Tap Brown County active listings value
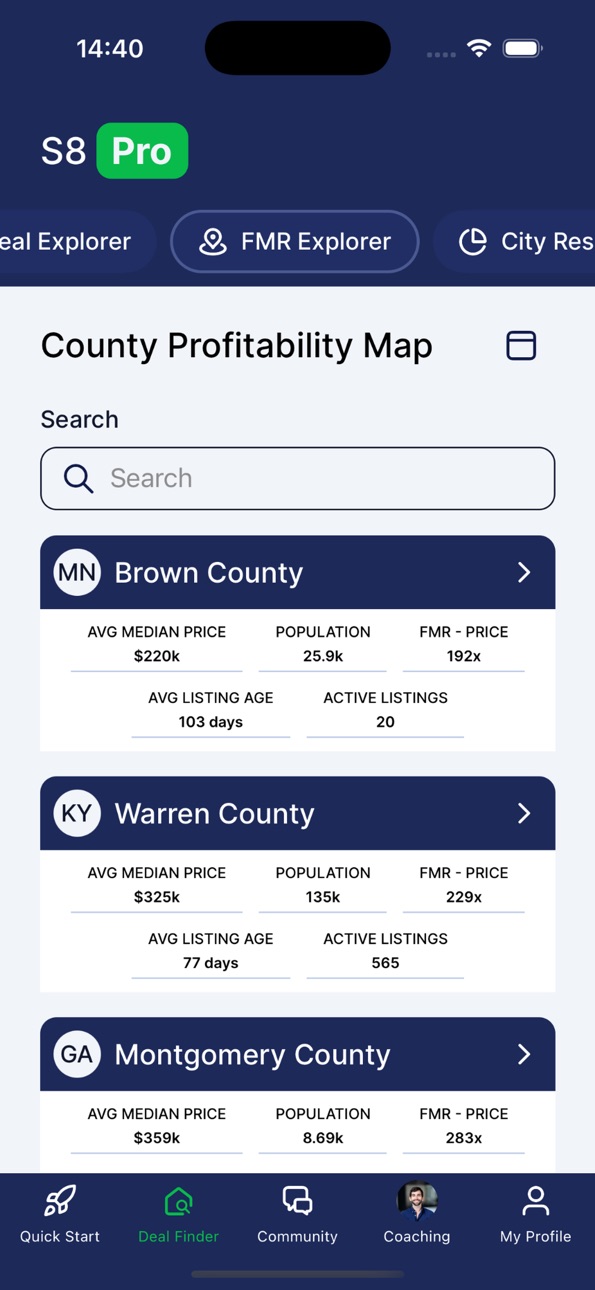Image resolution: width=595 pixels, height=1290 pixels. [x=385, y=722]
